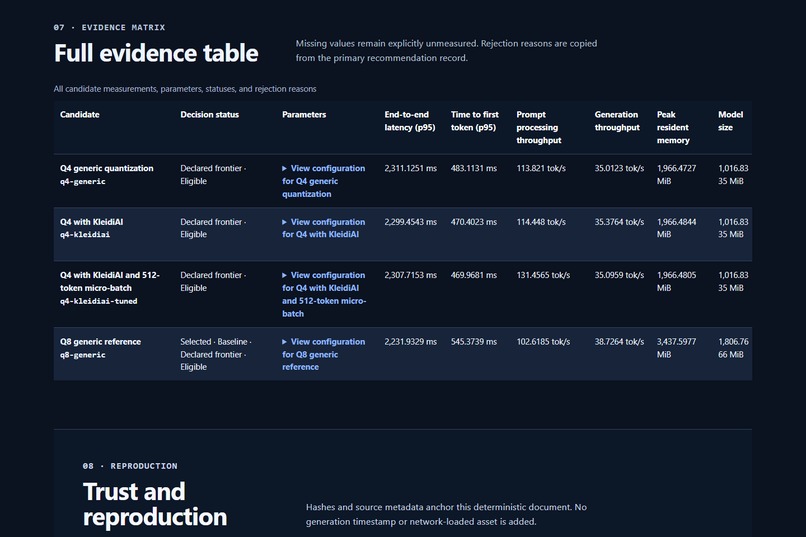Screen dimensions: 806x537
Task: Click the 35.0959 tok/s generation value
Action: click(619, 275)
